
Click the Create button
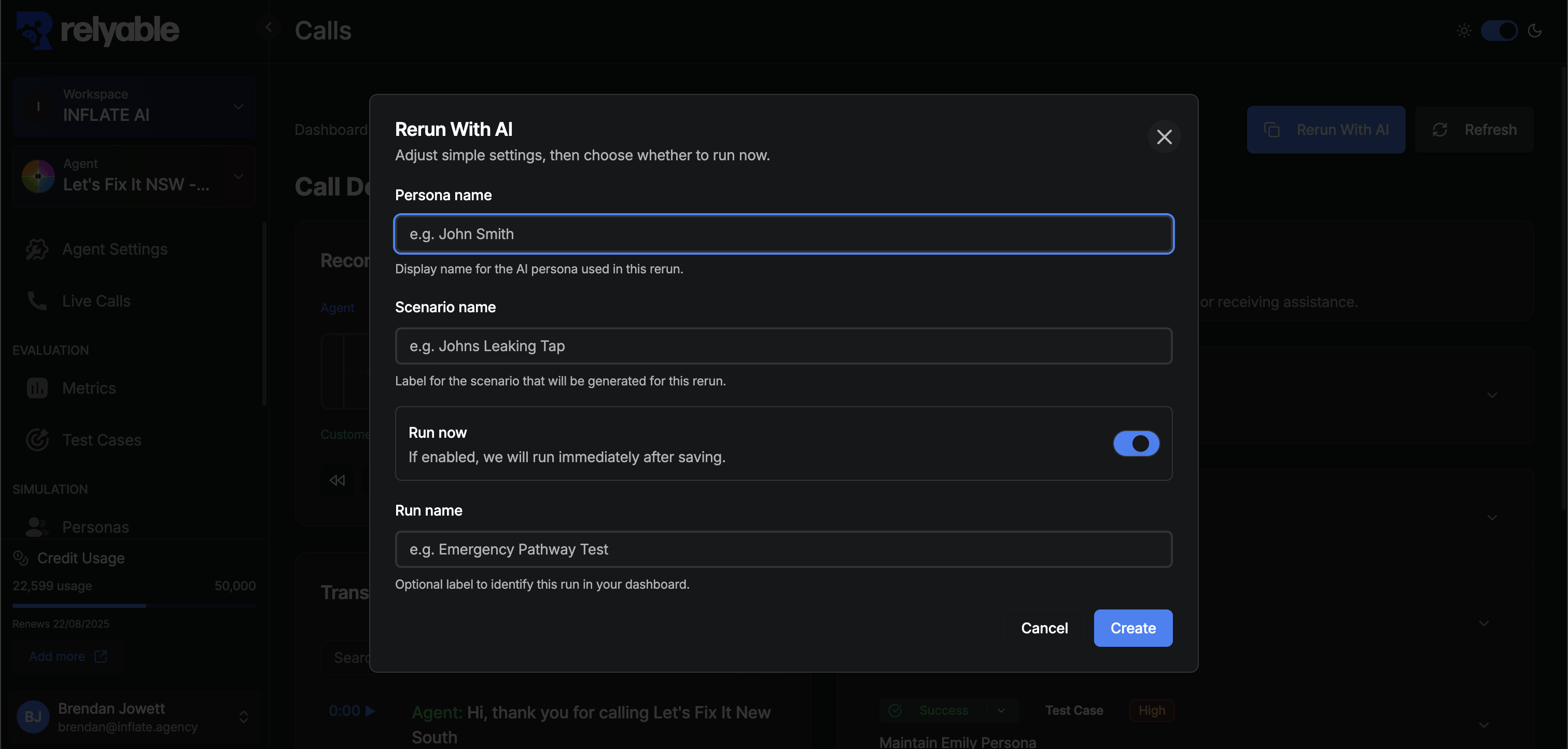[x=1133, y=628]
